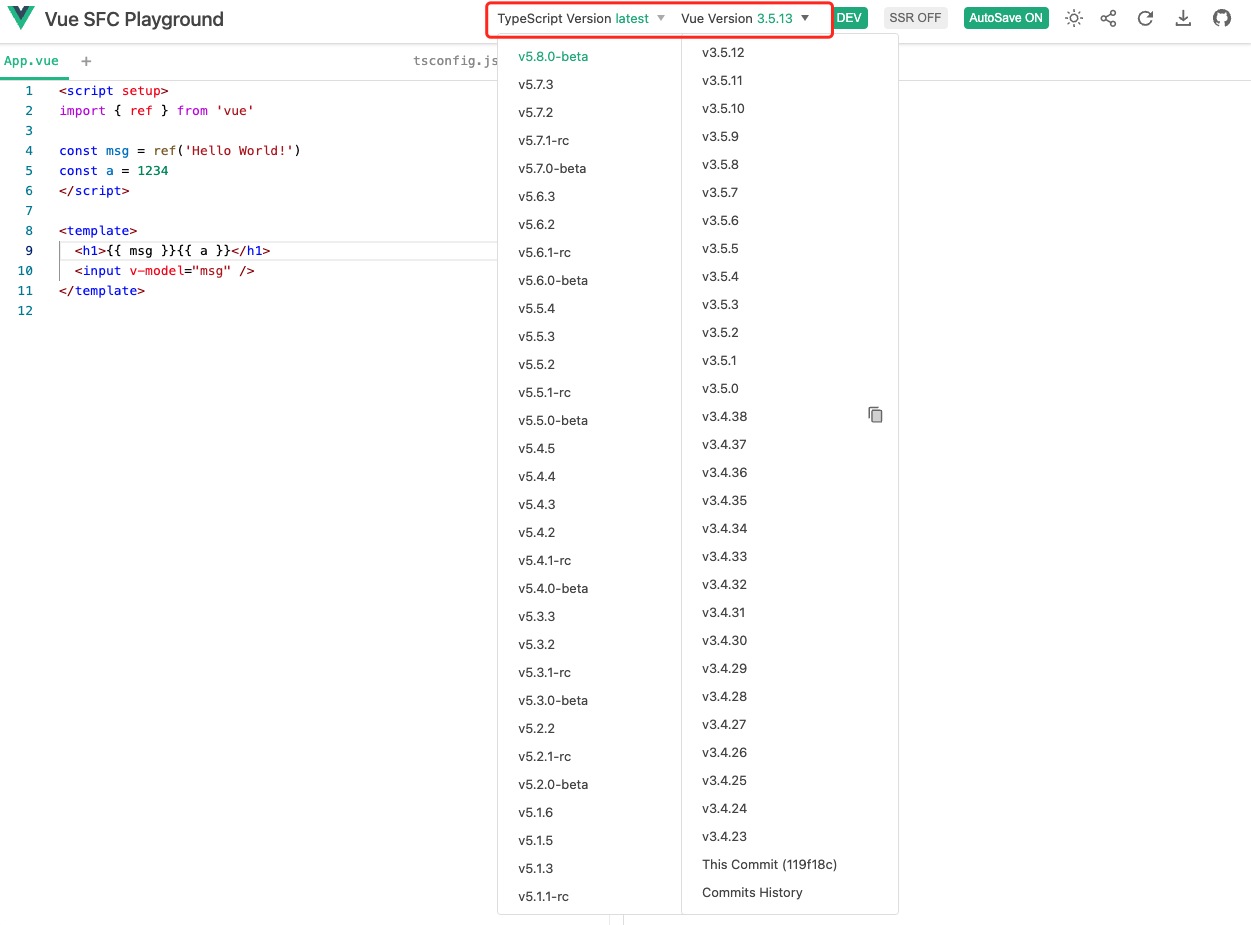Select TypeScript v5.6.3
Viewport: 1251px width, 925px height.
(536, 197)
